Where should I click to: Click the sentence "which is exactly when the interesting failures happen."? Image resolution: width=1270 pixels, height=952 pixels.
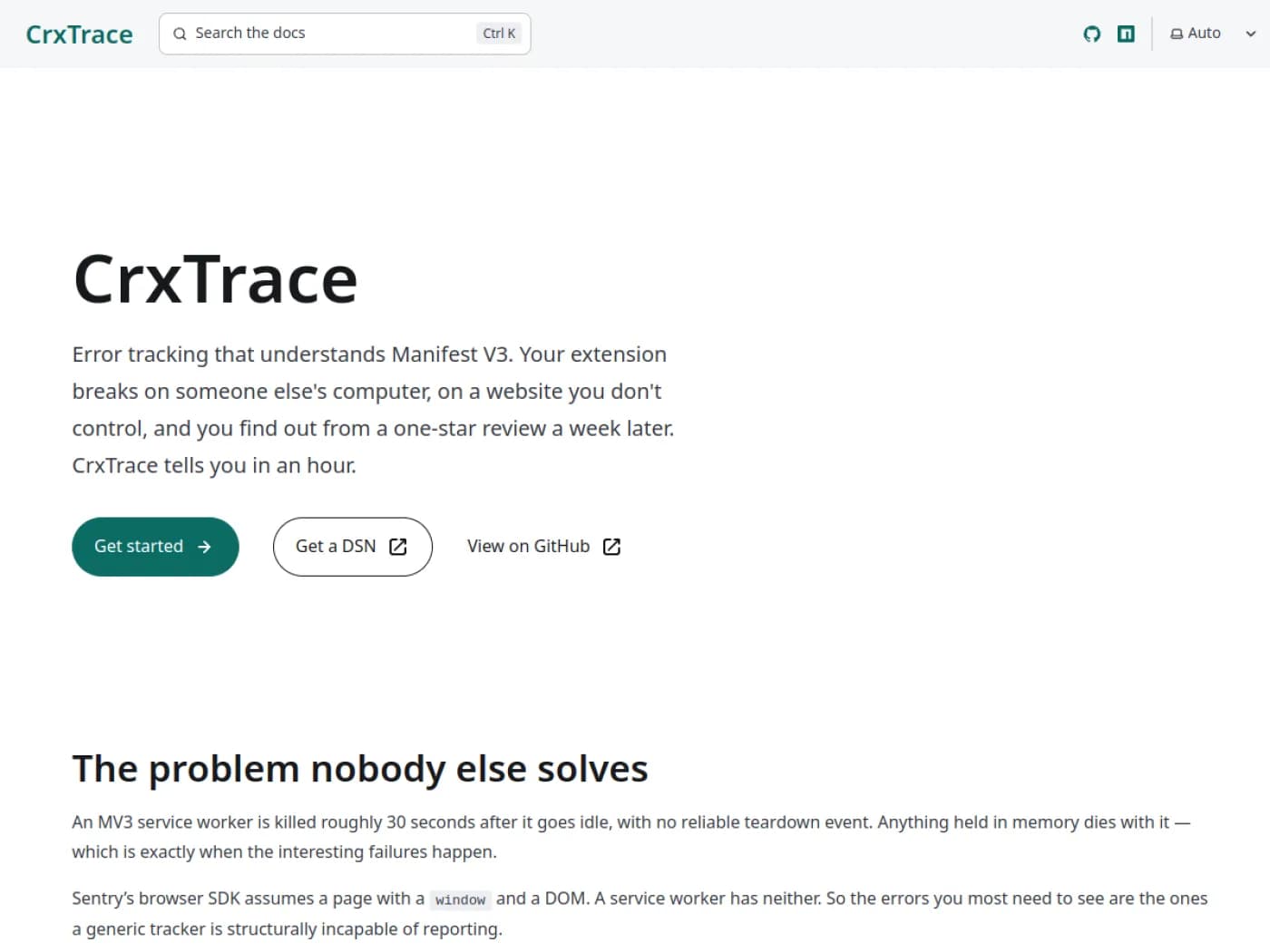tap(284, 852)
